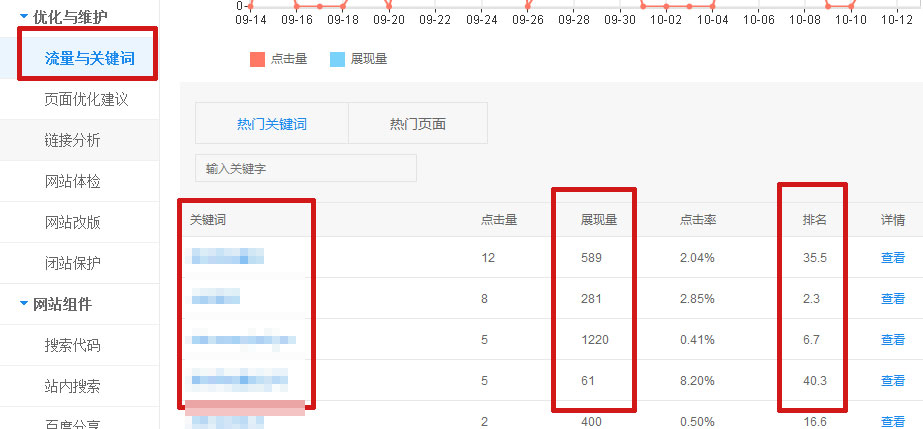The width and height of the screenshot is (923, 429).
Task: Toggle the 点击量 red legend swatch
Action: click(x=257, y=59)
